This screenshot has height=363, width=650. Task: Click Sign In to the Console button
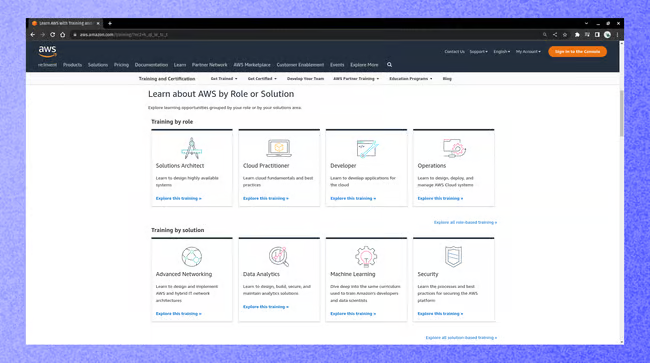577,51
